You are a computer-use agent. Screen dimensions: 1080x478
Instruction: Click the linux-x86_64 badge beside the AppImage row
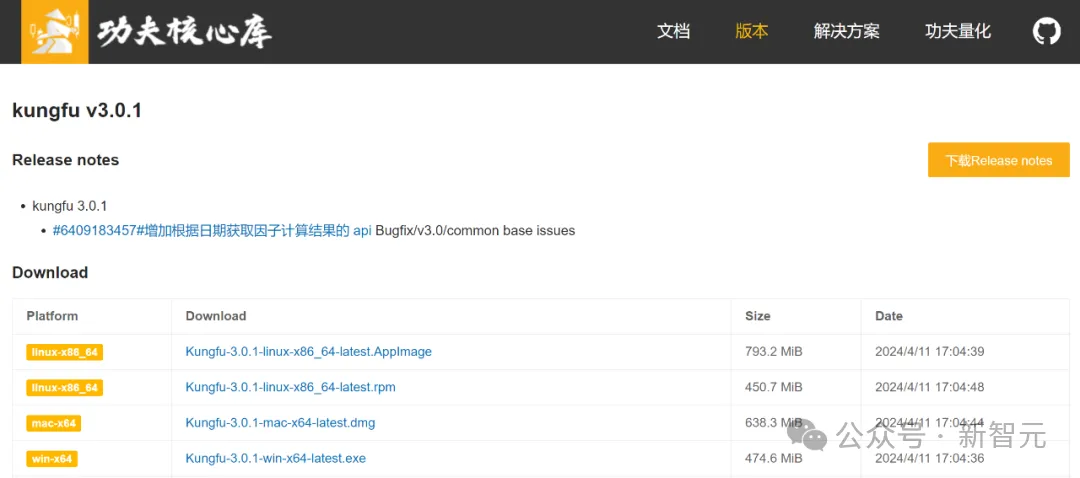coord(64,352)
